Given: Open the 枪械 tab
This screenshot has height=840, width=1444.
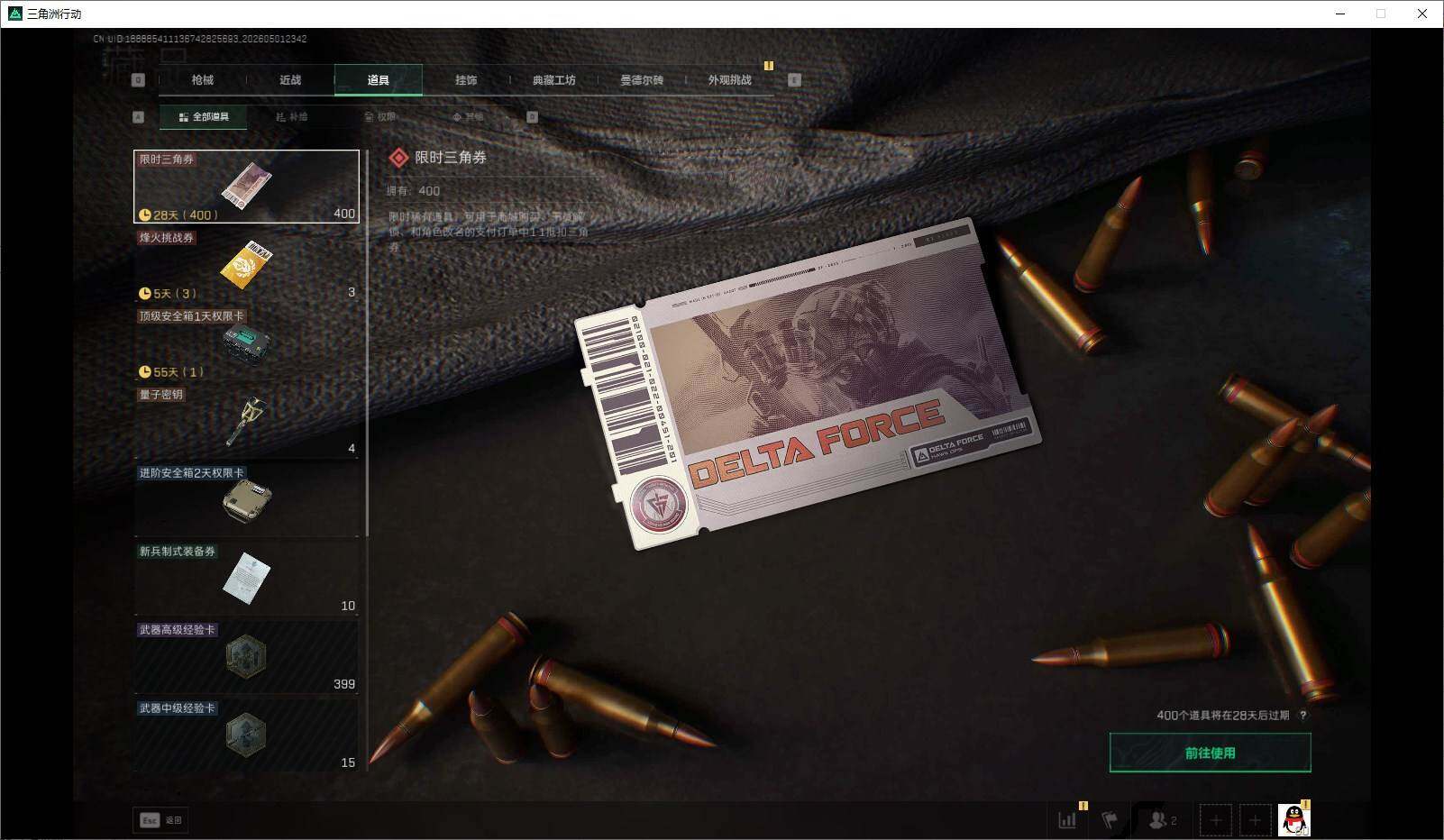Looking at the screenshot, I should pos(202,80).
